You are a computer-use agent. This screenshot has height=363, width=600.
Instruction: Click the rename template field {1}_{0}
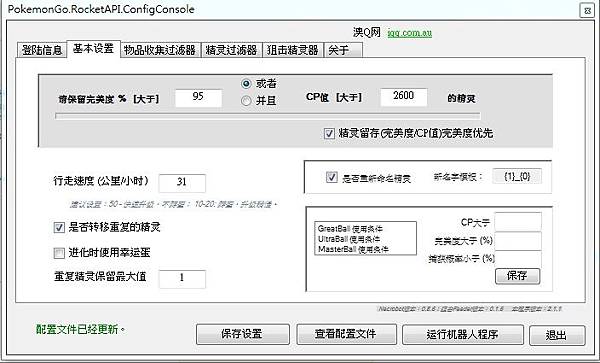(x=517, y=176)
